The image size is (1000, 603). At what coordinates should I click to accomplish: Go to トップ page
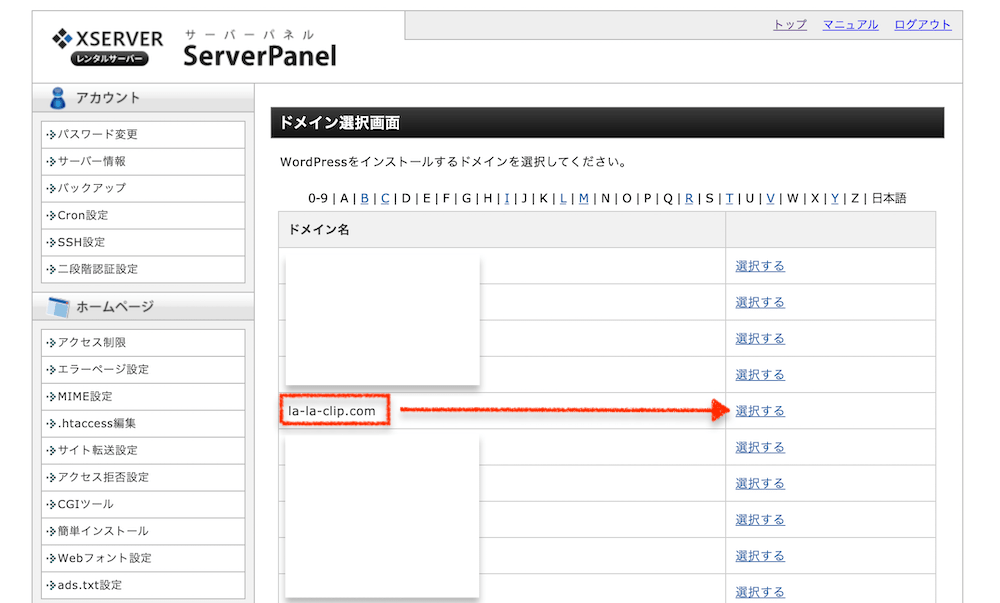tap(790, 25)
